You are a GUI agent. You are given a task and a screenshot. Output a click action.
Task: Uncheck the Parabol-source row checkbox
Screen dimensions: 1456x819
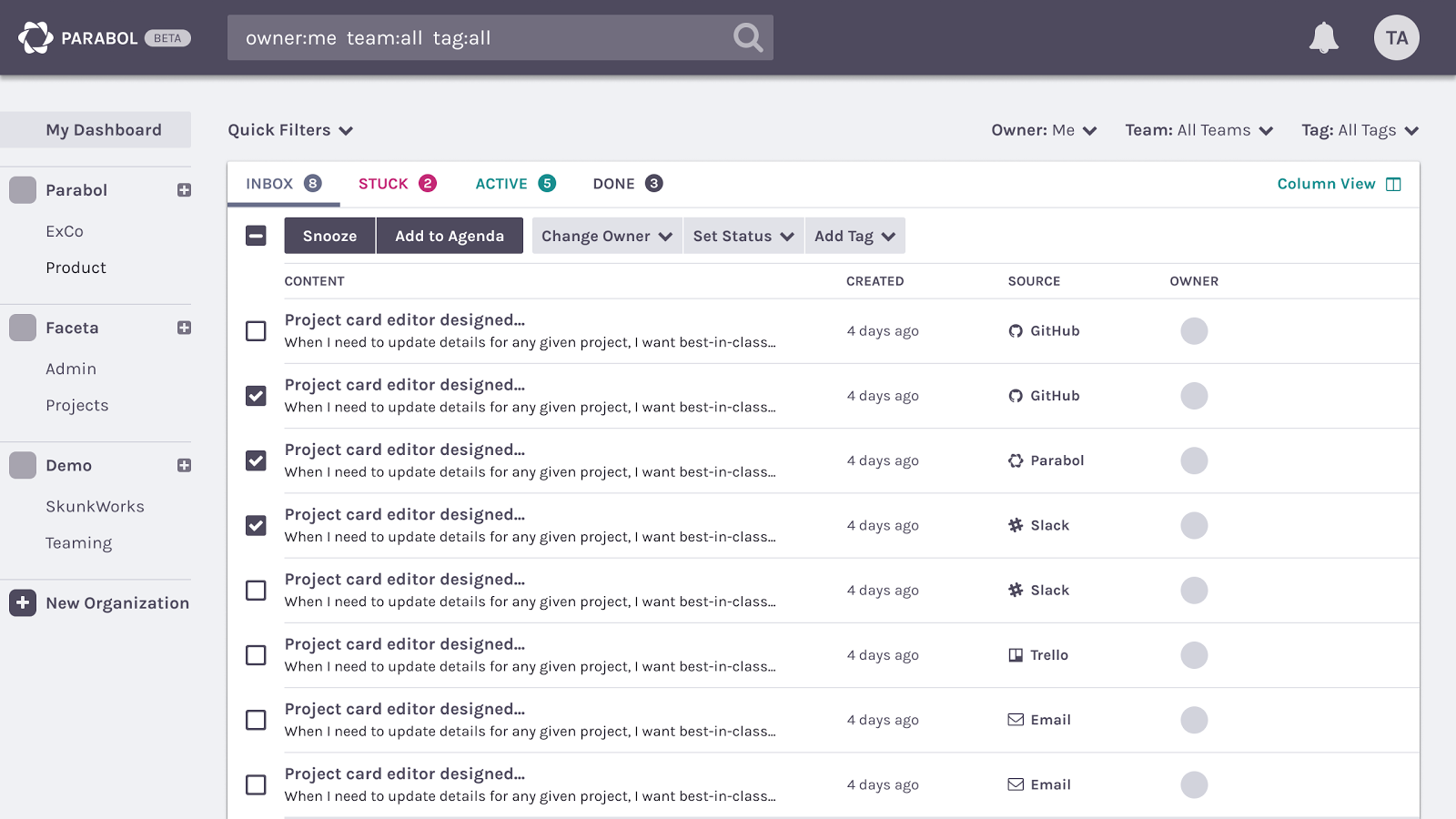click(256, 460)
